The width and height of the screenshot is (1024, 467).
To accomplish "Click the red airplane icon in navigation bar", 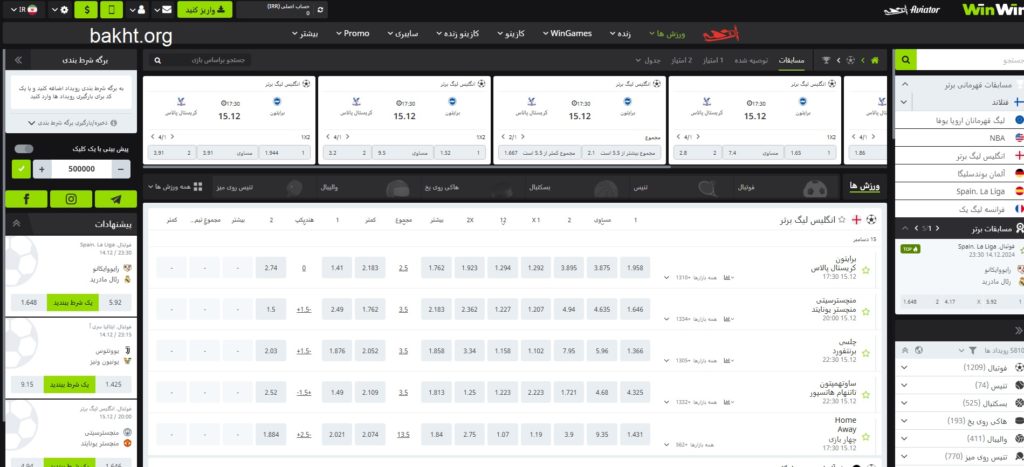I will pos(720,33).
